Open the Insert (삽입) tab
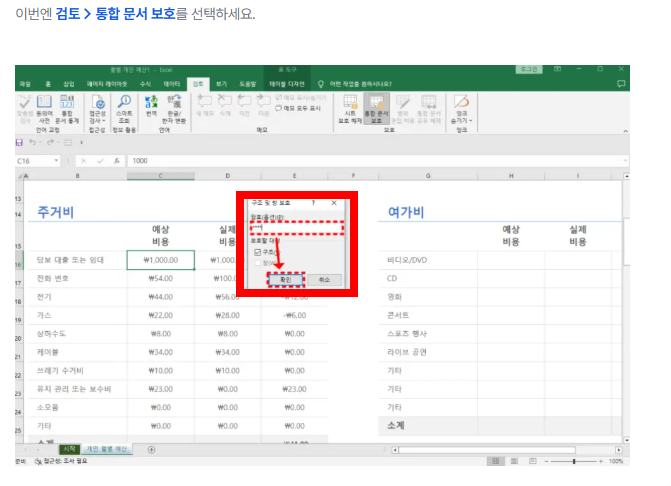This screenshot has width=671, height=486. (69, 84)
